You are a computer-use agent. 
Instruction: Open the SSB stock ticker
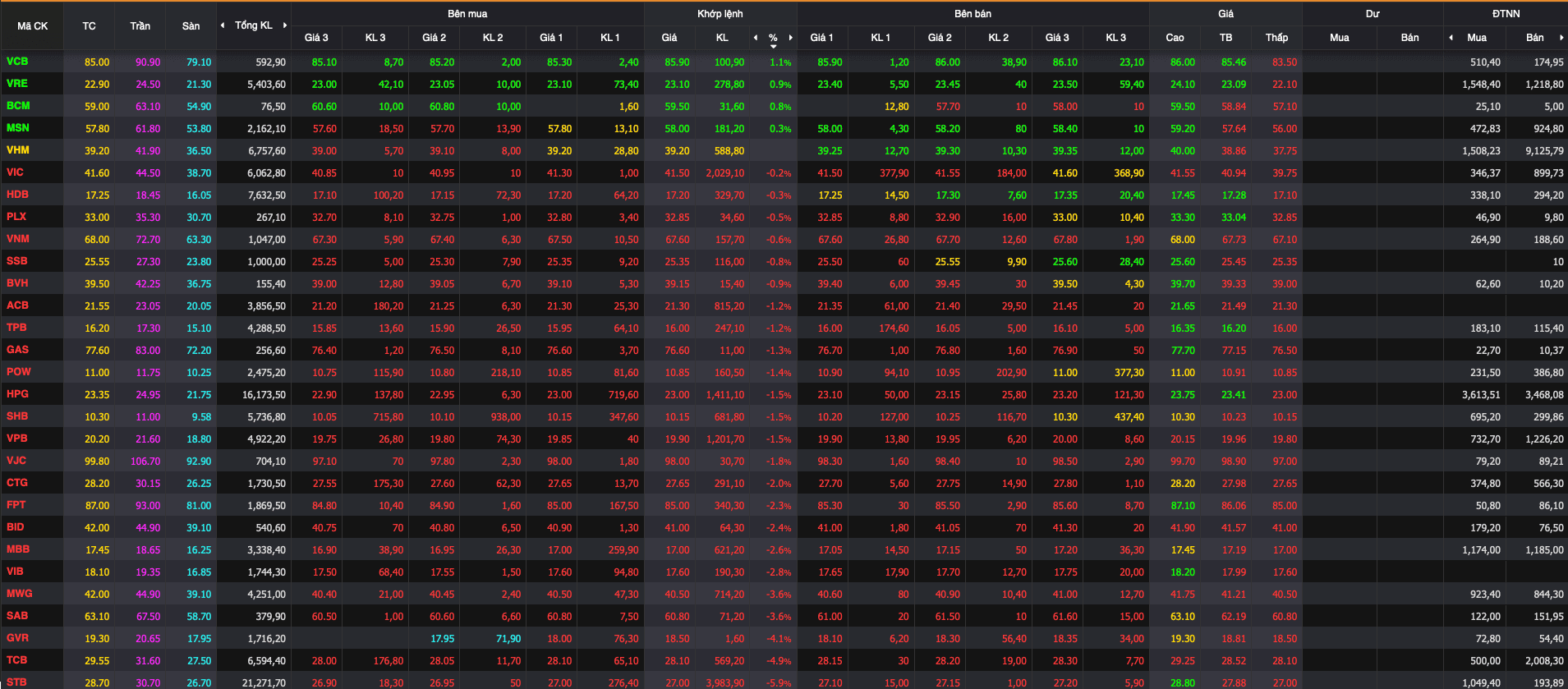pyautogui.click(x=17, y=261)
